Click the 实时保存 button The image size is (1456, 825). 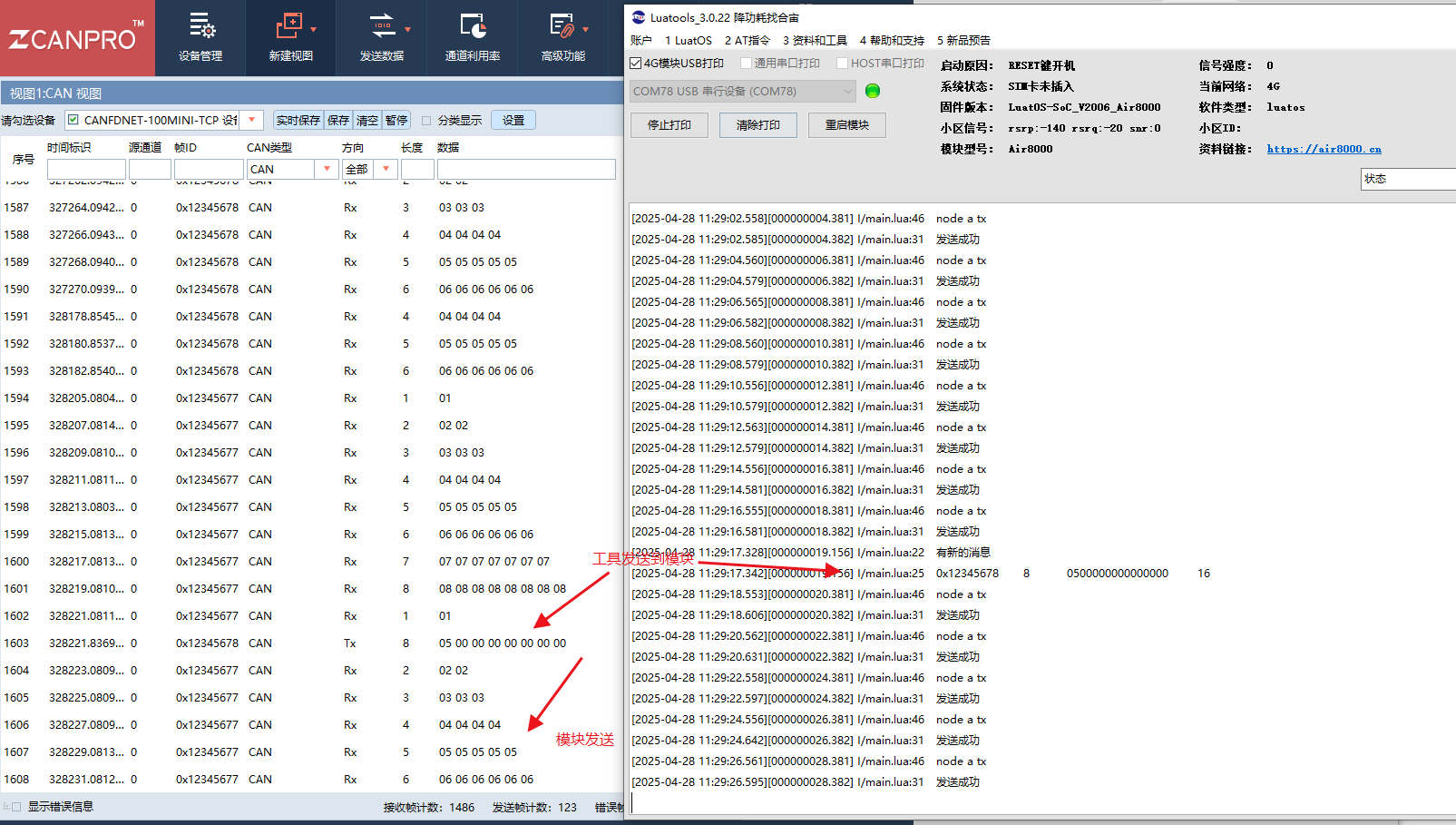pos(298,121)
